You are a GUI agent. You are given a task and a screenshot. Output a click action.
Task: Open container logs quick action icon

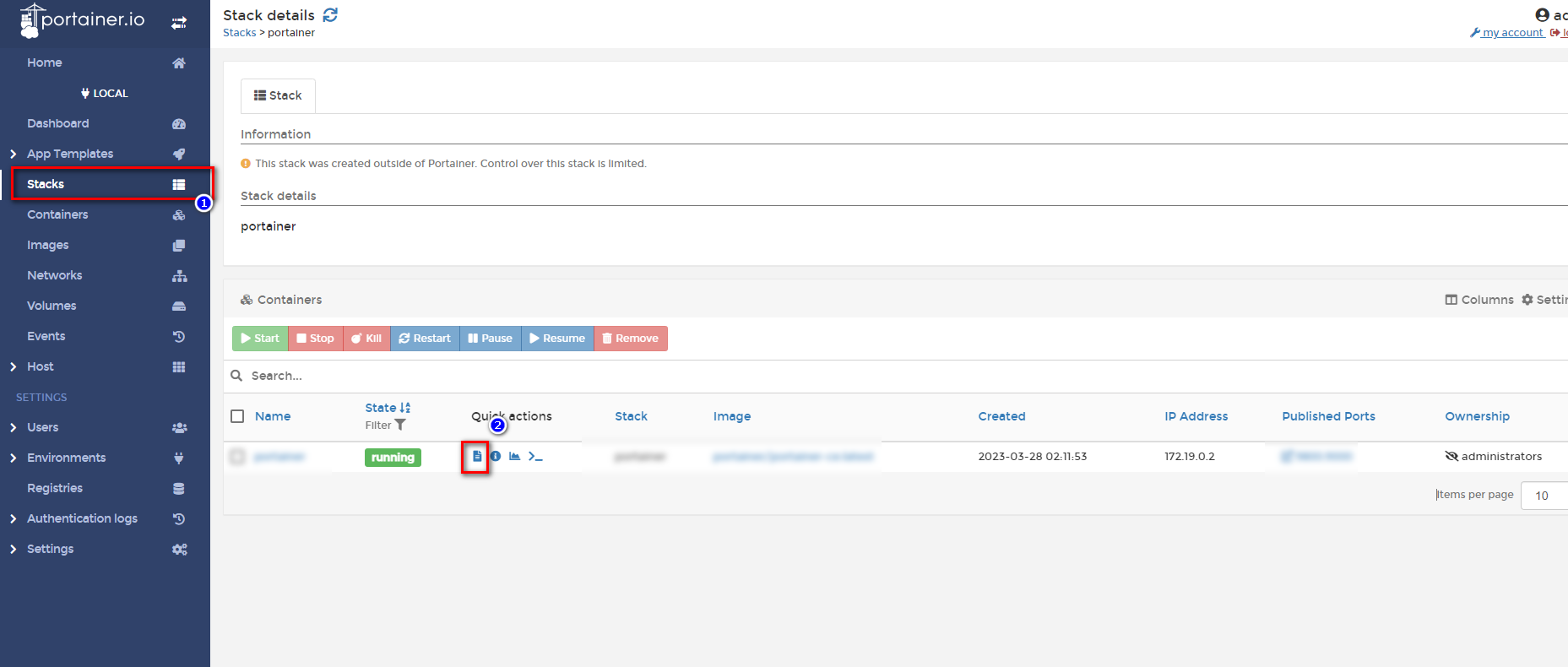[477, 456]
